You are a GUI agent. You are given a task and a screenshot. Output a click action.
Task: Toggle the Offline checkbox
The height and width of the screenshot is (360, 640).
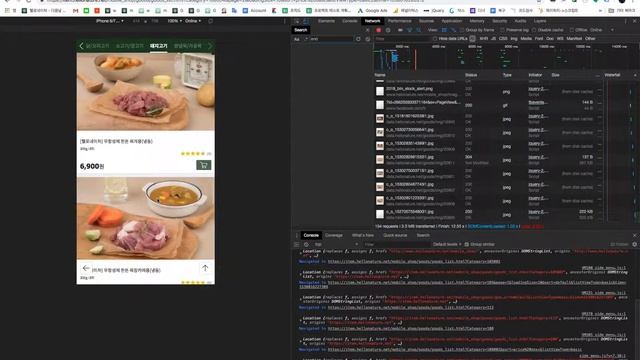coord(571,30)
